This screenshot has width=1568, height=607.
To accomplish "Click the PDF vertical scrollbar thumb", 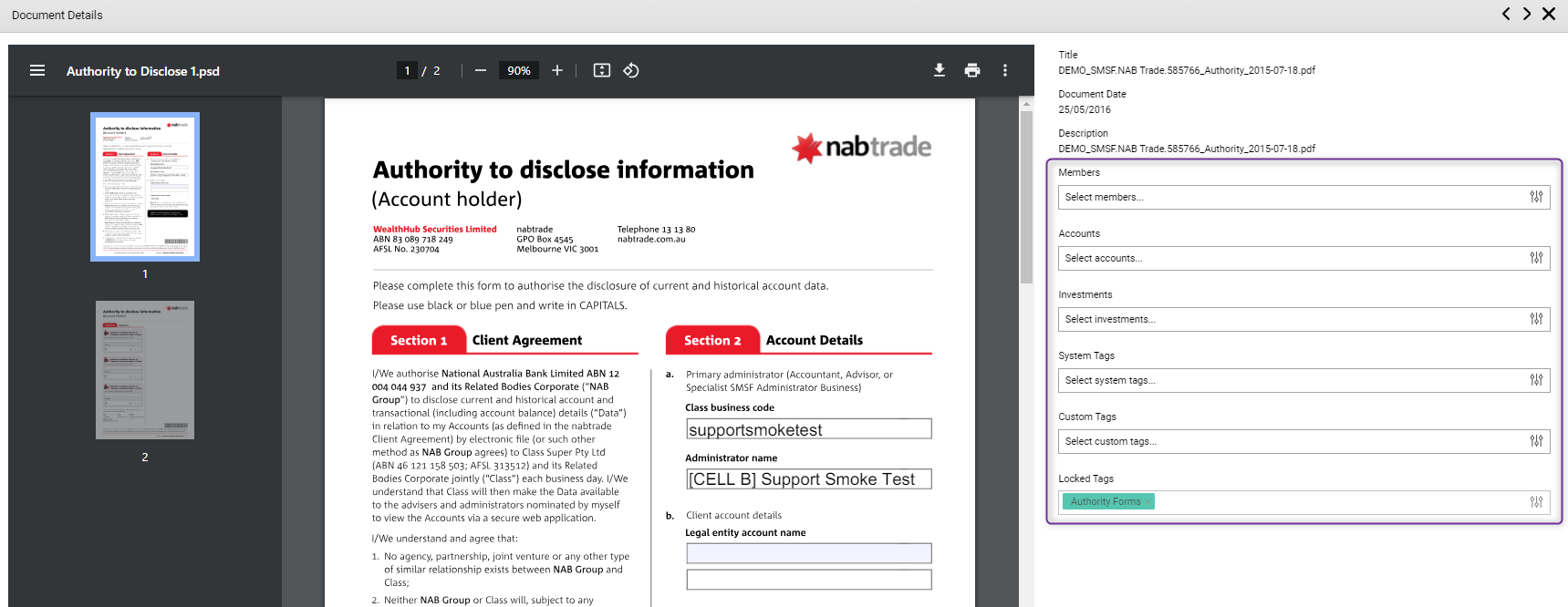I will (x=1026, y=196).
